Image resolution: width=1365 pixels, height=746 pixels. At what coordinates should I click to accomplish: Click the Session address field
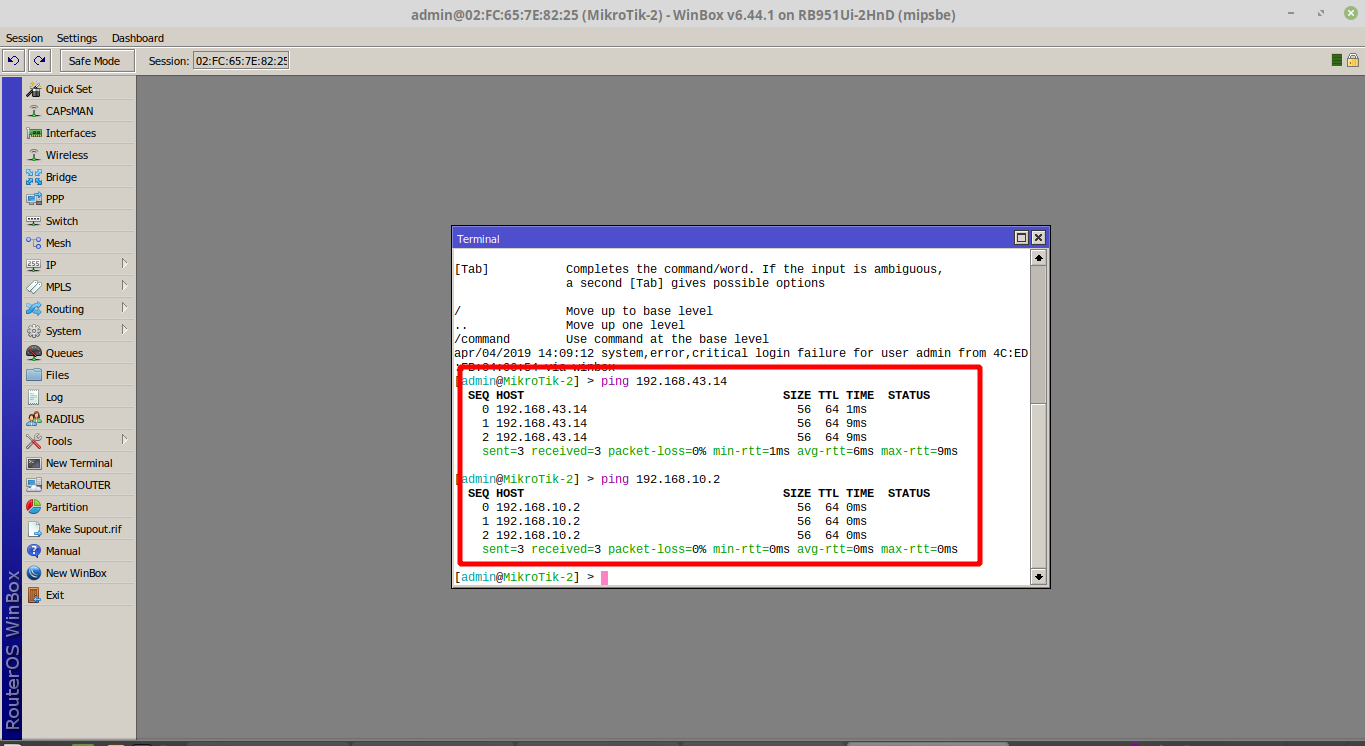(241, 61)
